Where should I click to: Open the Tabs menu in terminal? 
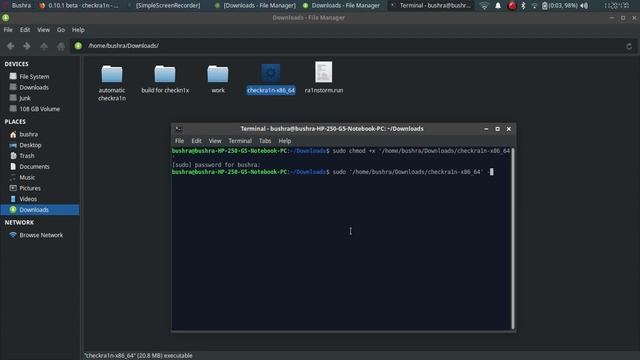(x=265, y=141)
